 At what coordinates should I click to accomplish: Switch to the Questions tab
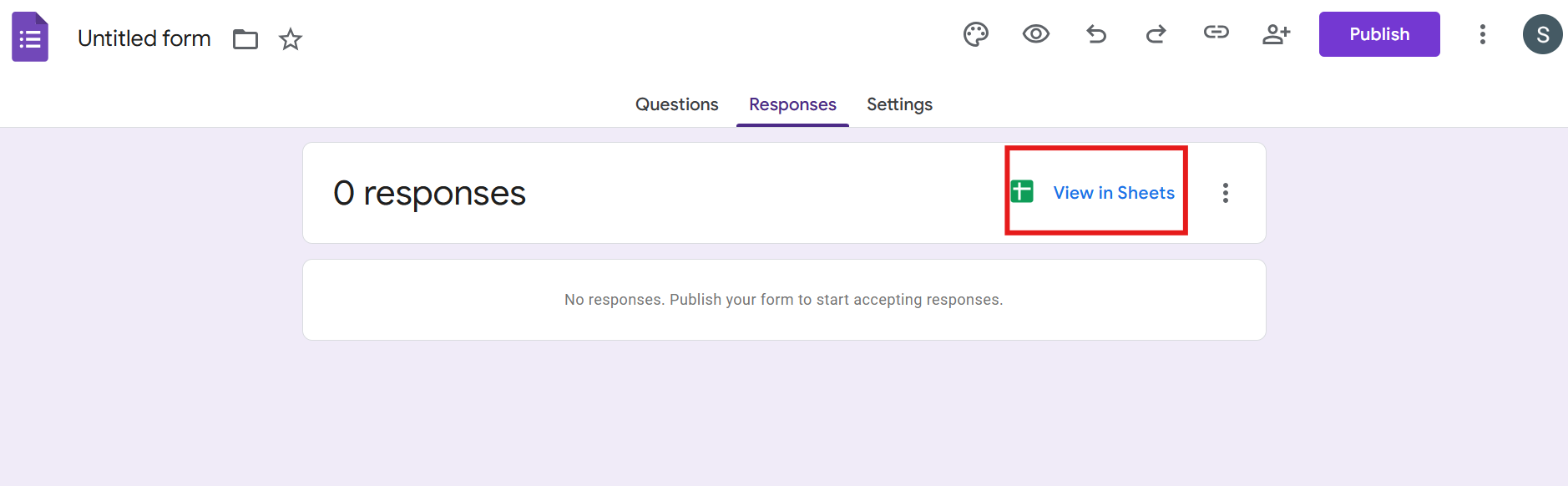pyautogui.click(x=677, y=104)
